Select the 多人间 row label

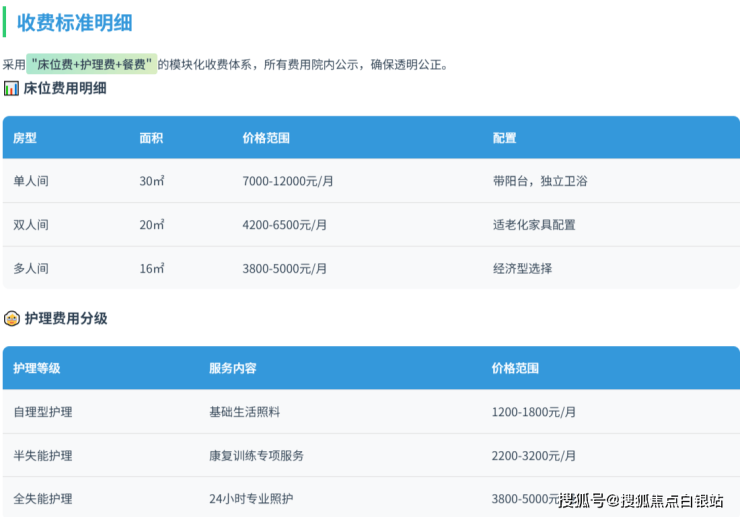coord(31,268)
